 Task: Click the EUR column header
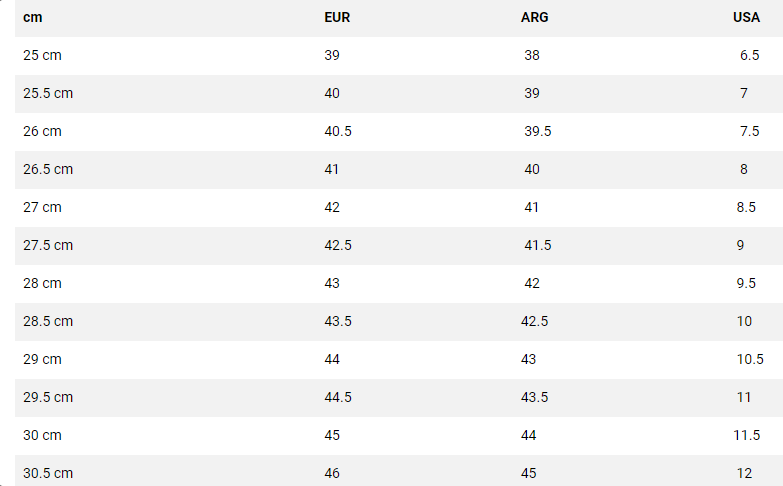click(x=337, y=17)
